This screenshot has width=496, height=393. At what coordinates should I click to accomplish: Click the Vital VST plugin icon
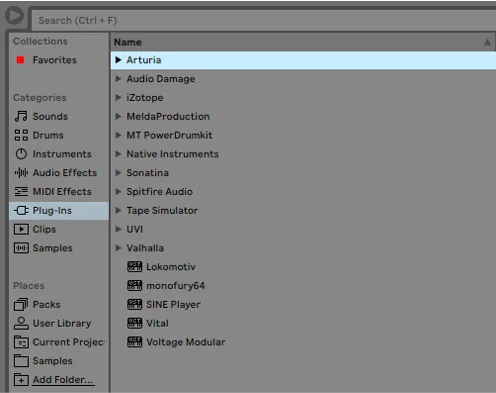(x=135, y=323)
